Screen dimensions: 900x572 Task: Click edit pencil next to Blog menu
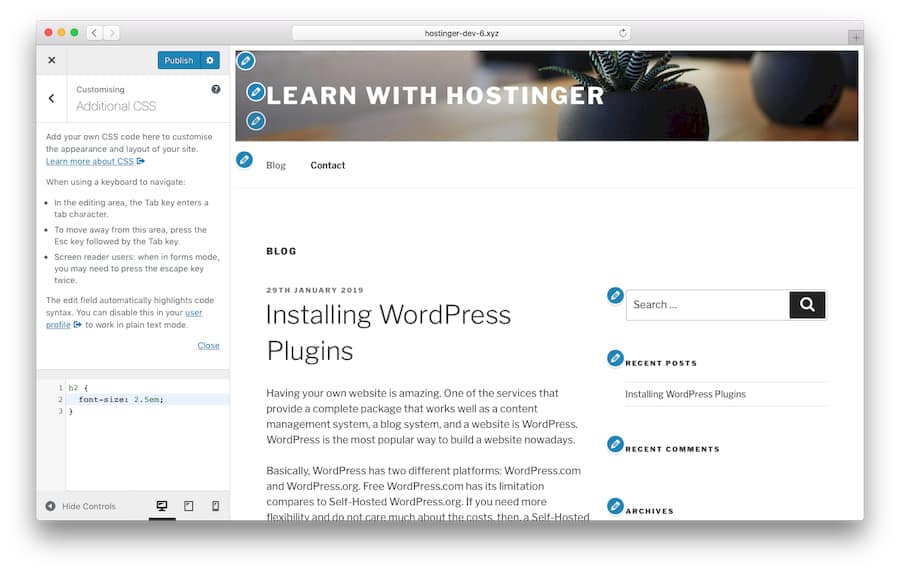[x=245, y=159]
